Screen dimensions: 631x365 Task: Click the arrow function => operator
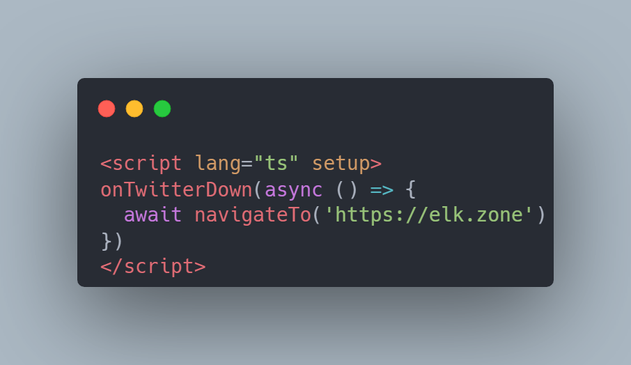(382, 190)
